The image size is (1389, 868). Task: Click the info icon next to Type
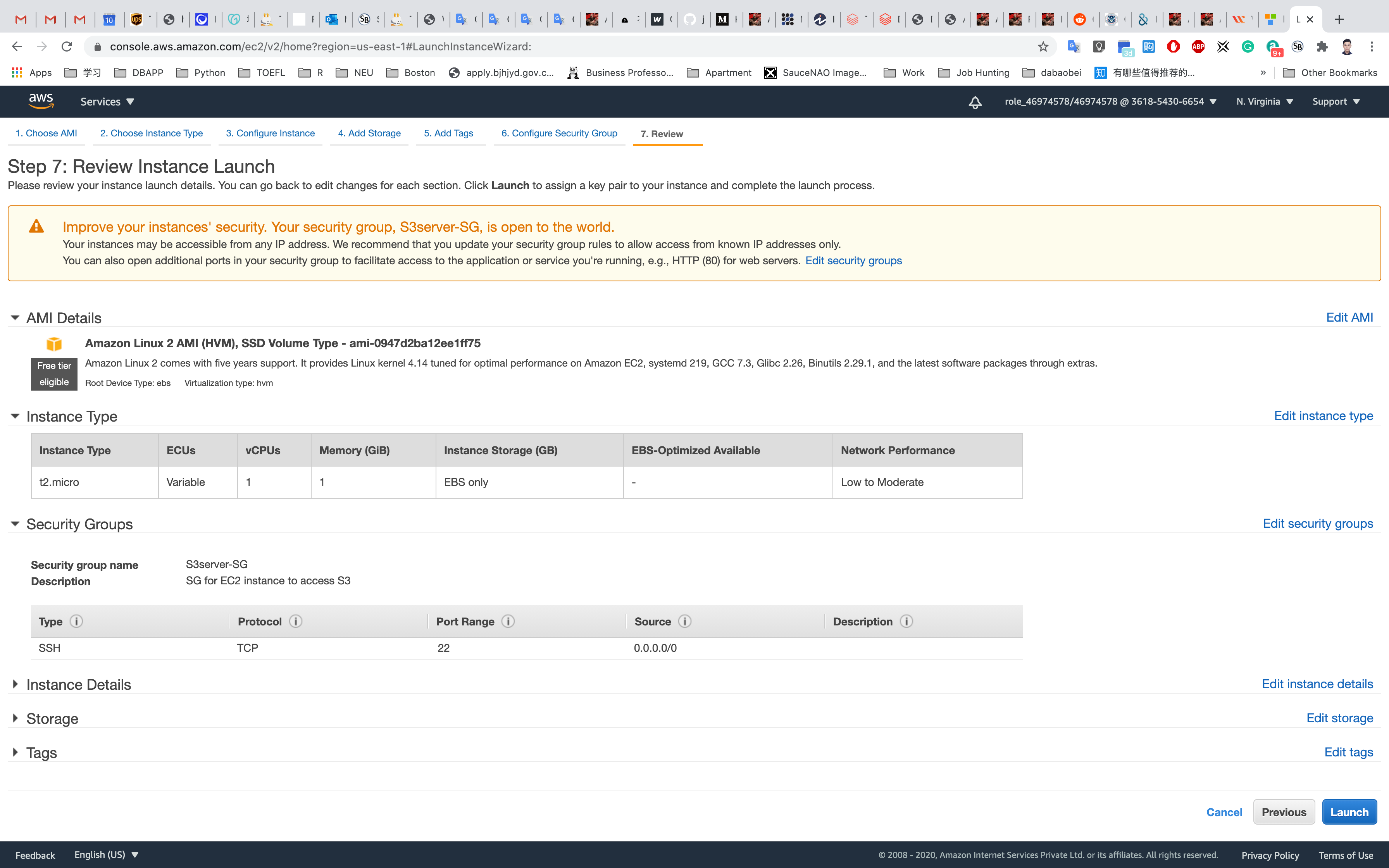click(x=76, y=621)
